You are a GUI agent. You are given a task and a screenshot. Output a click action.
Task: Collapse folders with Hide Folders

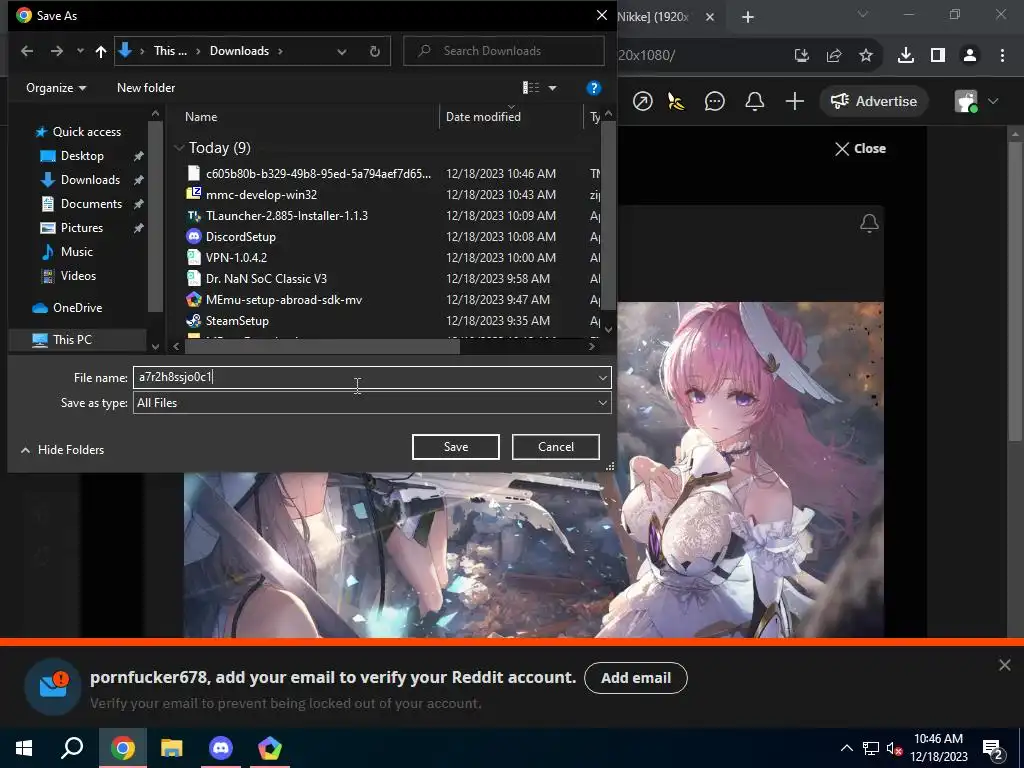(x=63, y=450)
